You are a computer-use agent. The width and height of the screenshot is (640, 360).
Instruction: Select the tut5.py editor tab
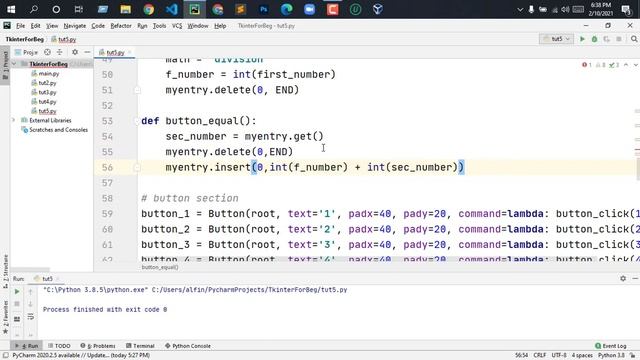tap(115, 52)
